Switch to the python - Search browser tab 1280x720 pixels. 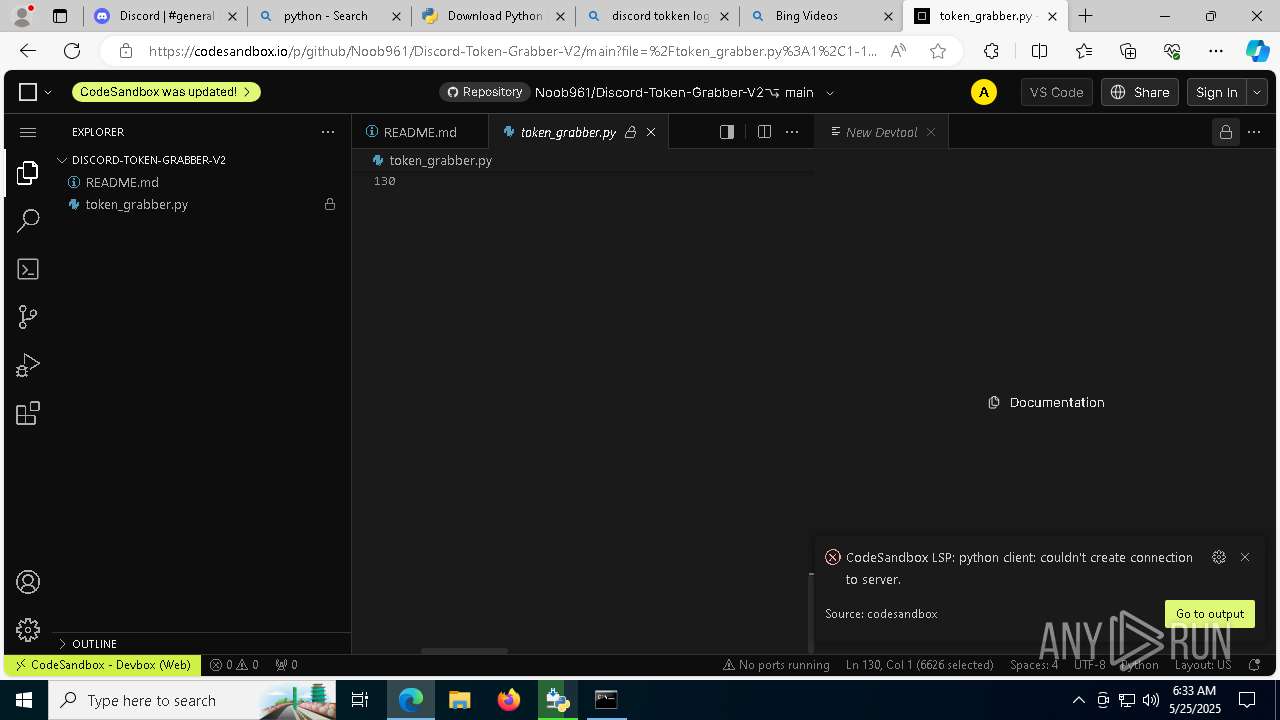[x=329, y=16]
